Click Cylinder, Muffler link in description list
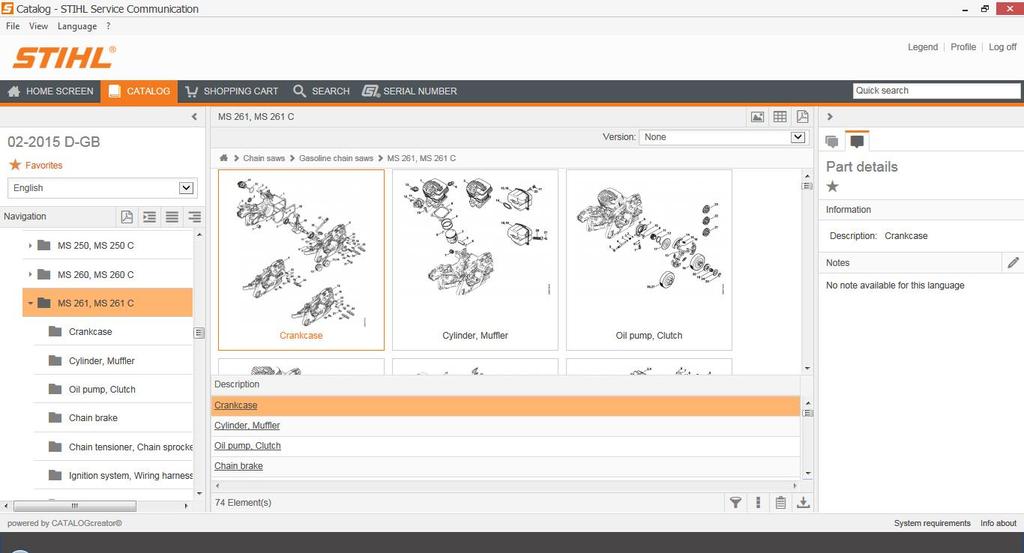 click(247, 426)
